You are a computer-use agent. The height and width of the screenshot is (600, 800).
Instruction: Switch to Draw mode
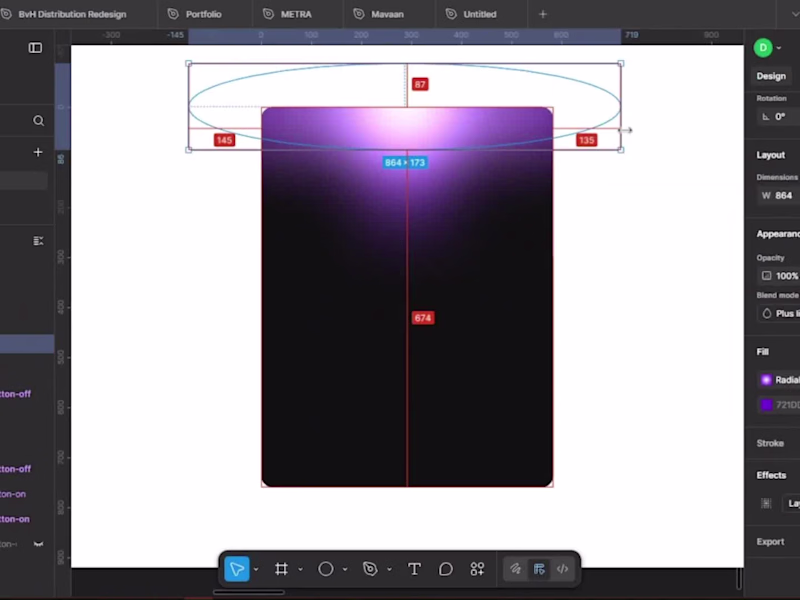tap(515, 569)
